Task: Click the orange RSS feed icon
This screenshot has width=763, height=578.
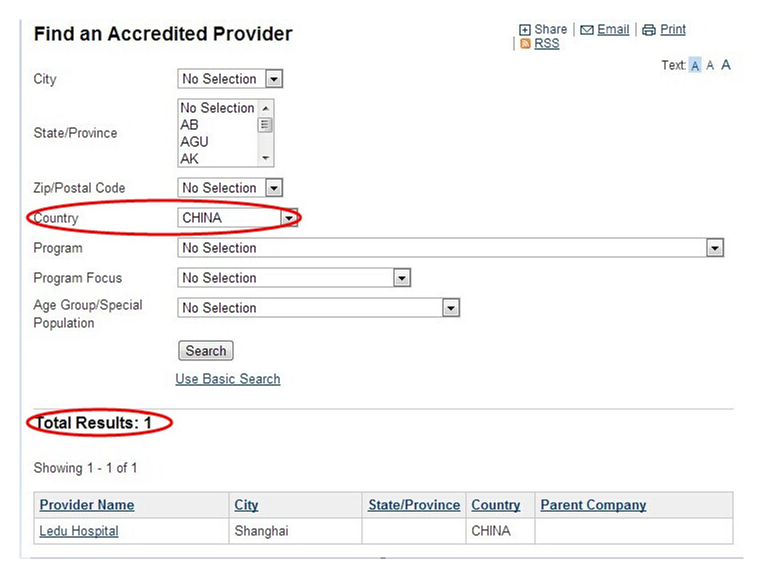Action: point(525,44)
